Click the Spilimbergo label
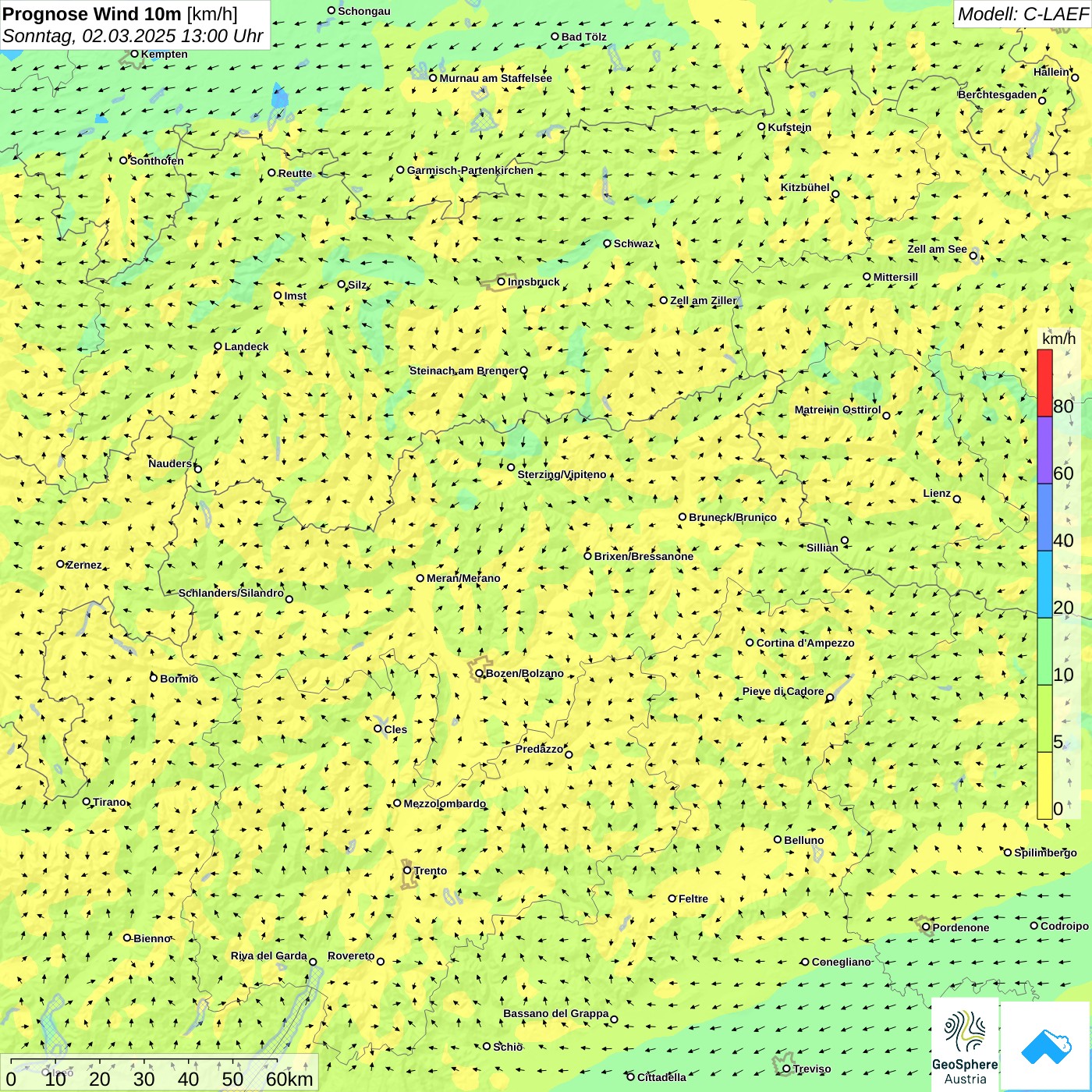The width and height of the screenshot is (1092, 1092). tap(1045, 853)
